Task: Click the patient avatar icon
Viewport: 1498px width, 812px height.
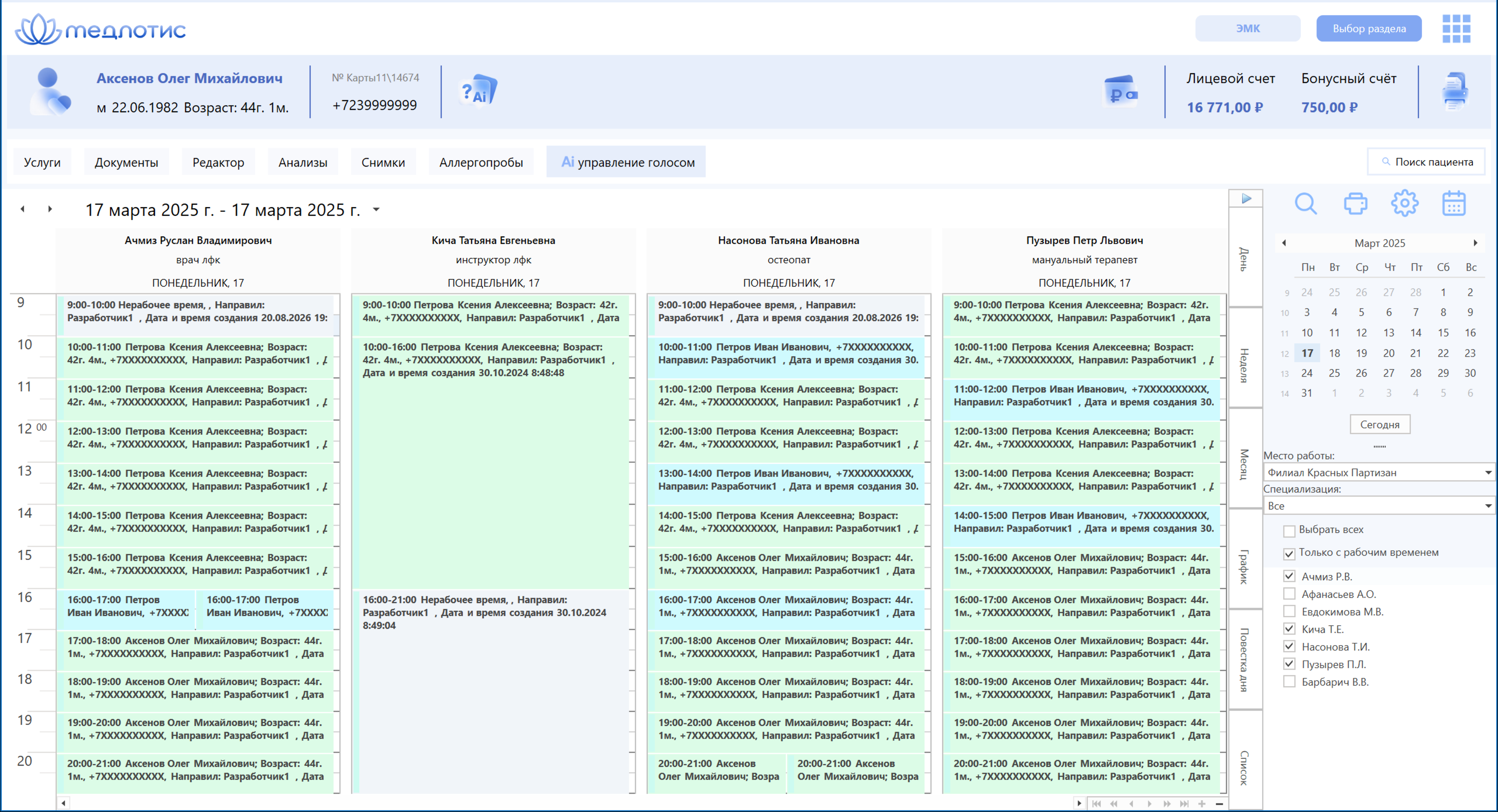Action: (50, 91)
